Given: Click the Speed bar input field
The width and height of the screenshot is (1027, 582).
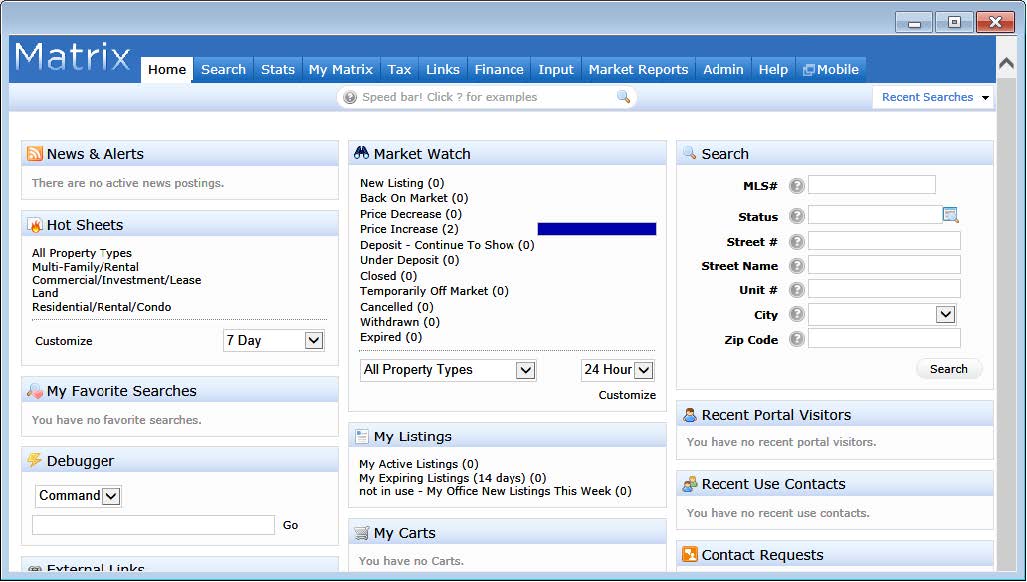Looking at the screenshot, I should (486, 97).
